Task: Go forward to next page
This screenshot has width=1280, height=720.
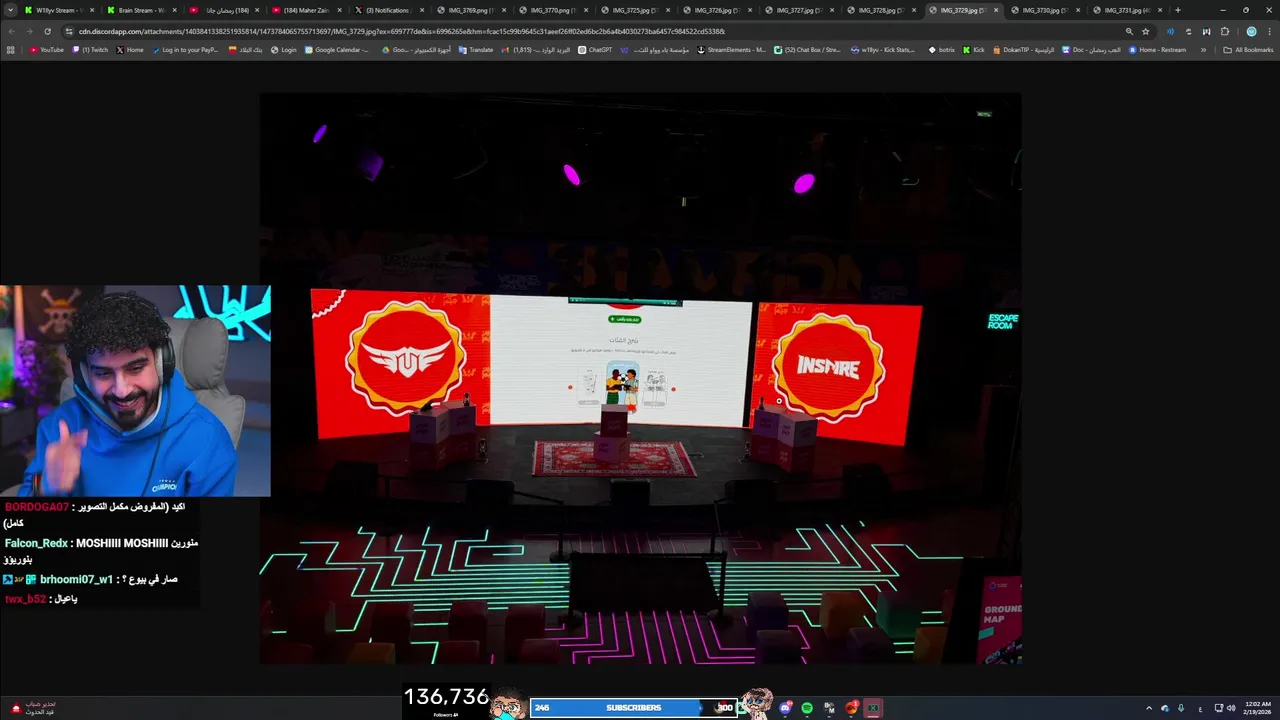Action: pyautogui.click(x=29, y=31)
